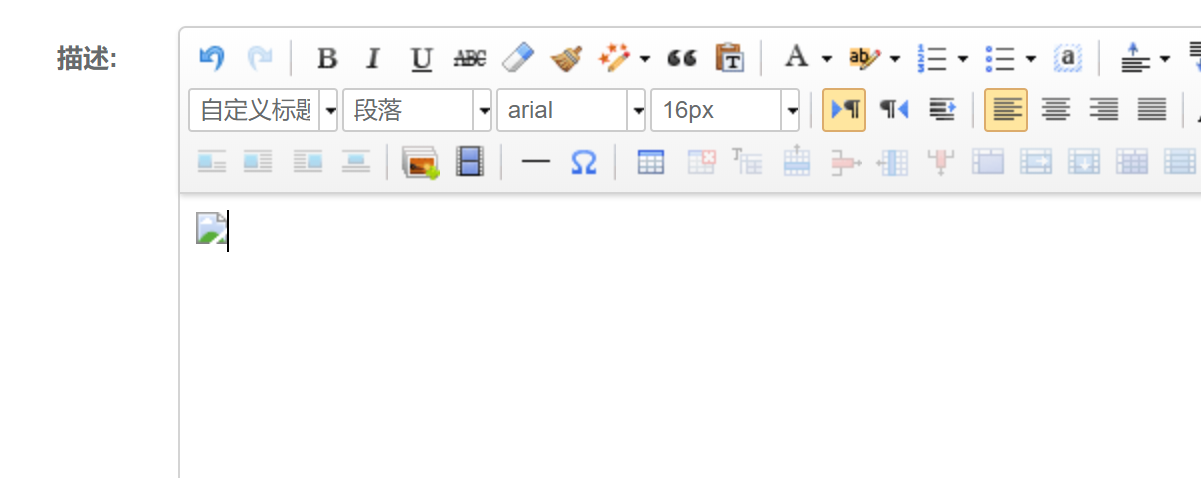Open the bullet list style dropdown
Viewport: 1201px width, 478px height.
click(x=1030, y=58)
